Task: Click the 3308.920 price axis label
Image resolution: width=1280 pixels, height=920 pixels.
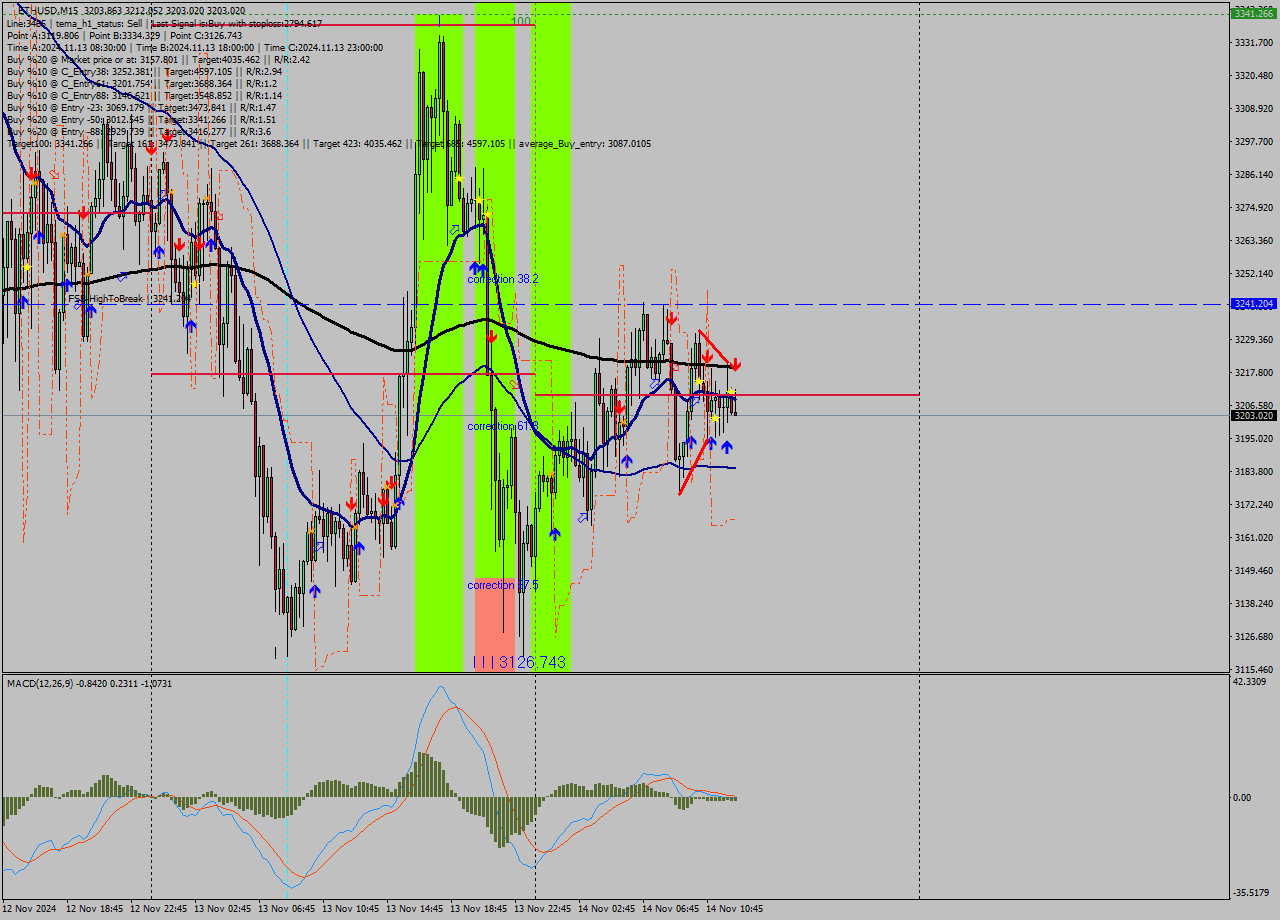Action: [x=1253, y=108]
